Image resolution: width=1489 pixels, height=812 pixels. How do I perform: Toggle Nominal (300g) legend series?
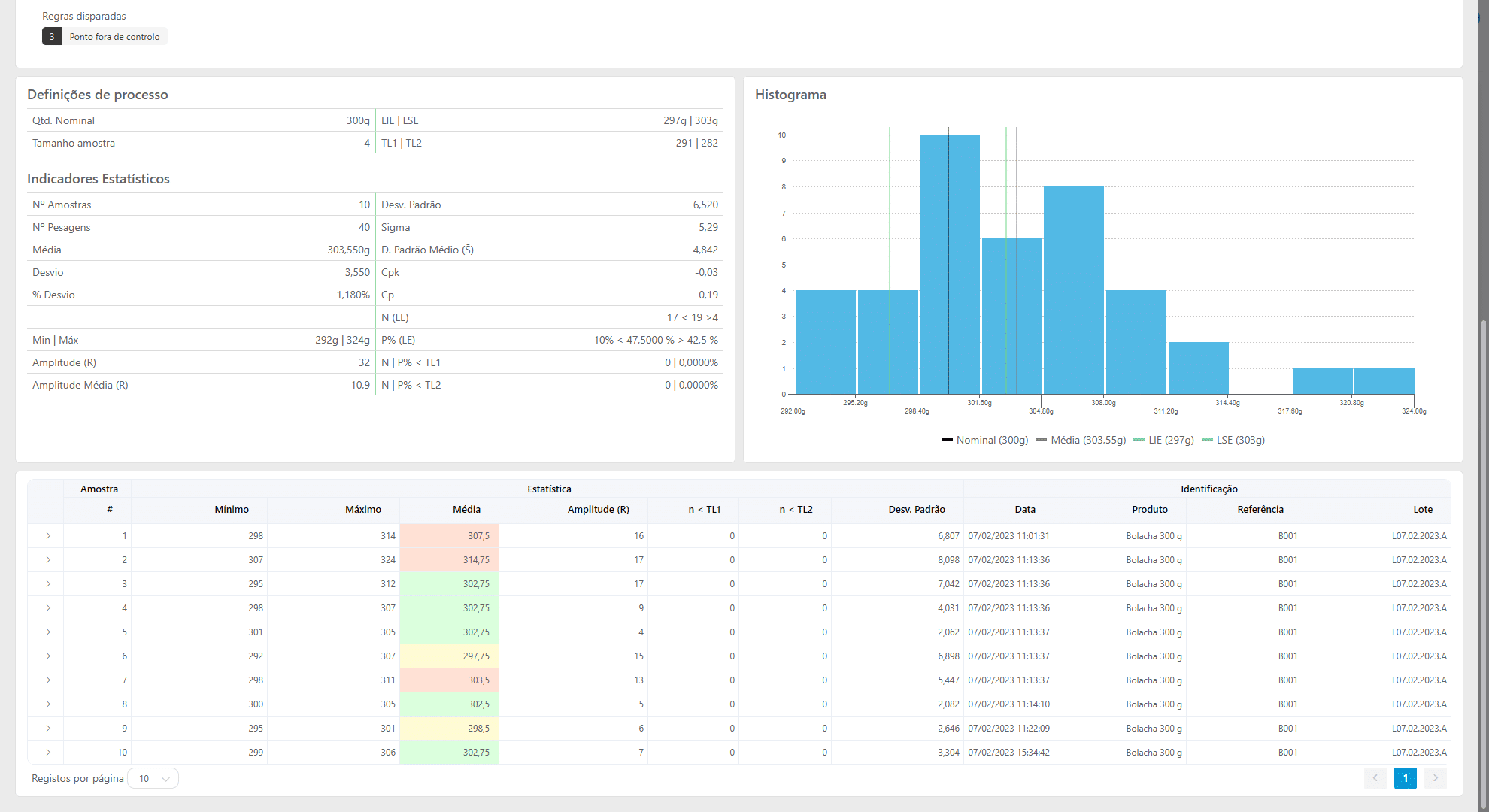pyautogui.click(x=984, y=440)
